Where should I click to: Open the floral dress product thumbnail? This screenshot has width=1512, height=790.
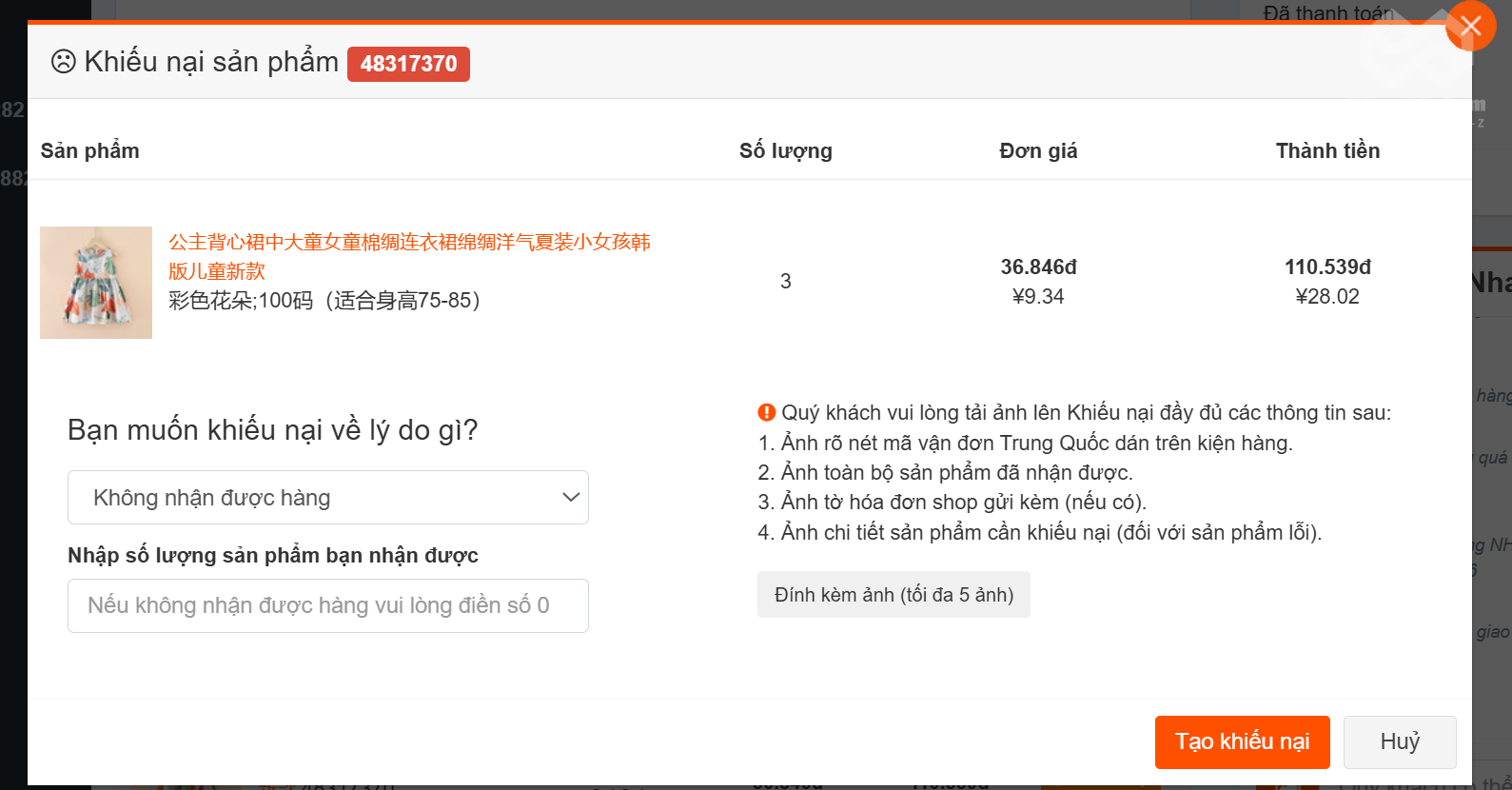(x=96, y=283)
